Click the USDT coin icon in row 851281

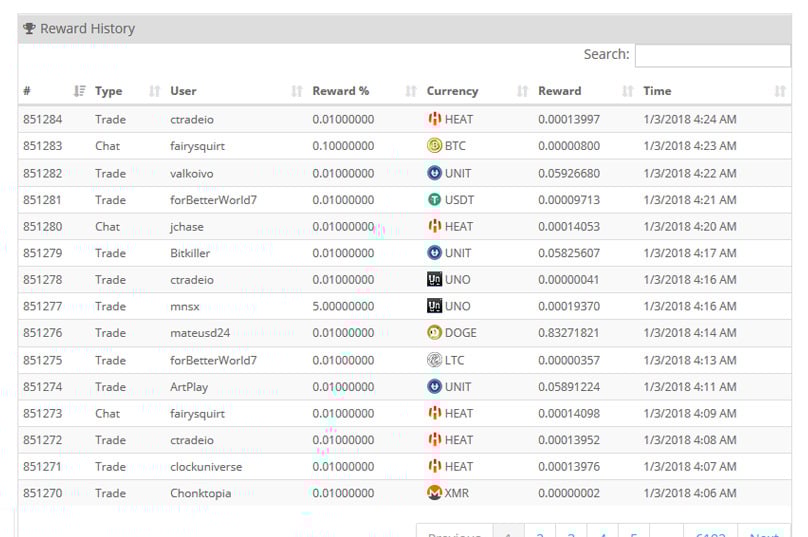[x=434, y=199]
